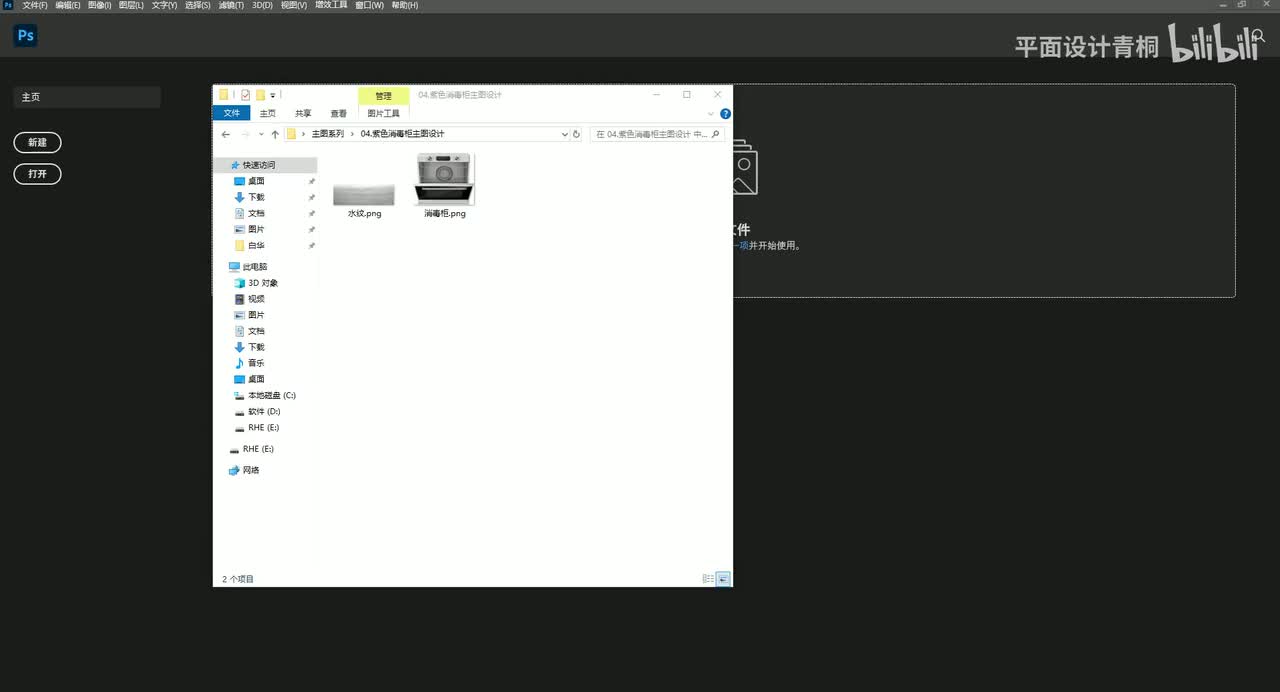1280x692 pixels.
Task: Click the Explorer forward arrow
Action: tap(246, 134)
